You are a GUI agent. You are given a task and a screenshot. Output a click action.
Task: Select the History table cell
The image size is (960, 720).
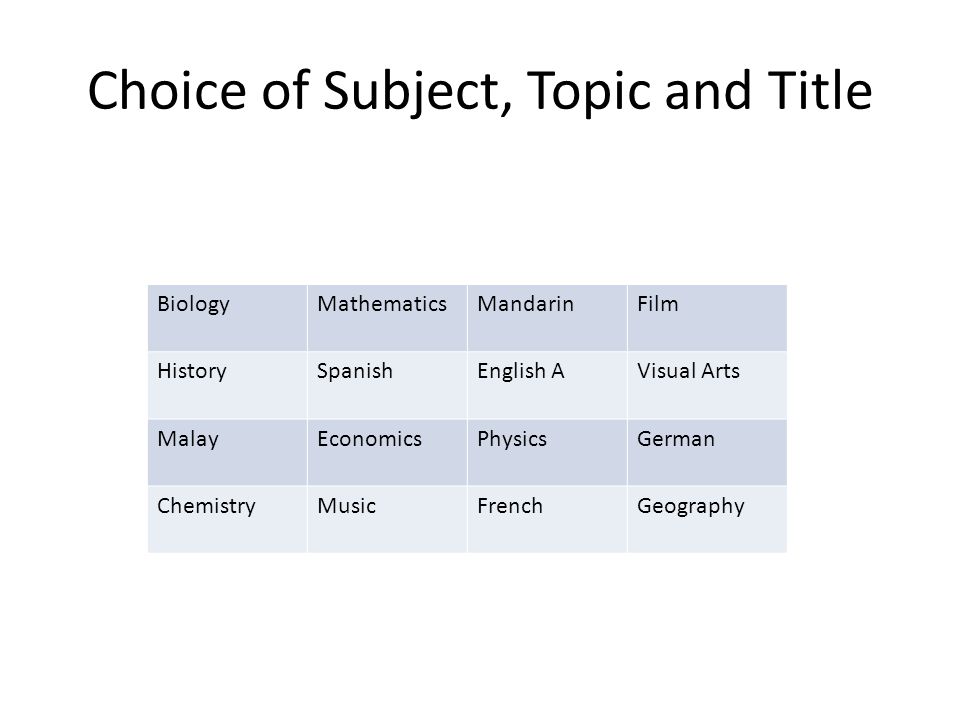pyautogui.click(x=227, y=385)
